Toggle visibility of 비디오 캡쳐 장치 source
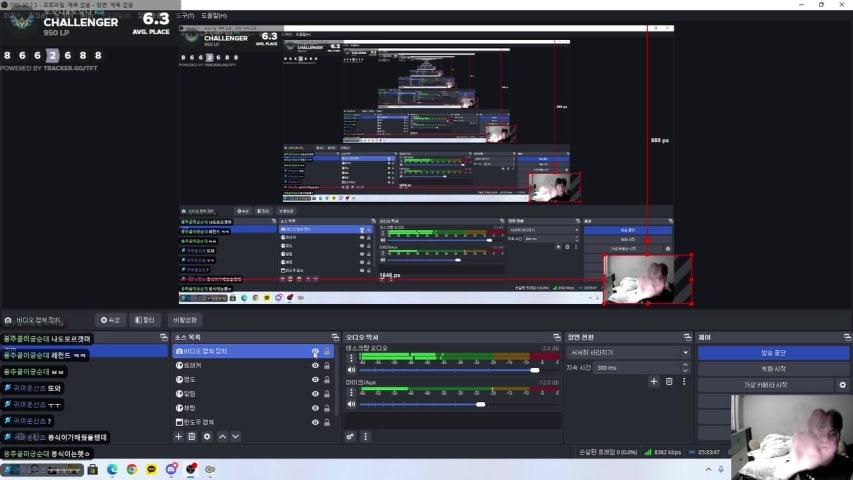The width and height of the screenshot is (853, 480). (315, 352)
